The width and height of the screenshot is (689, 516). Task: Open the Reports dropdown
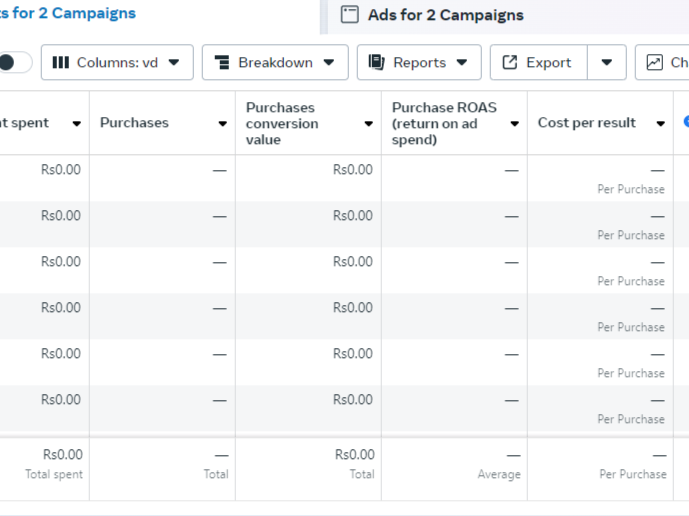tap(419, 62)
